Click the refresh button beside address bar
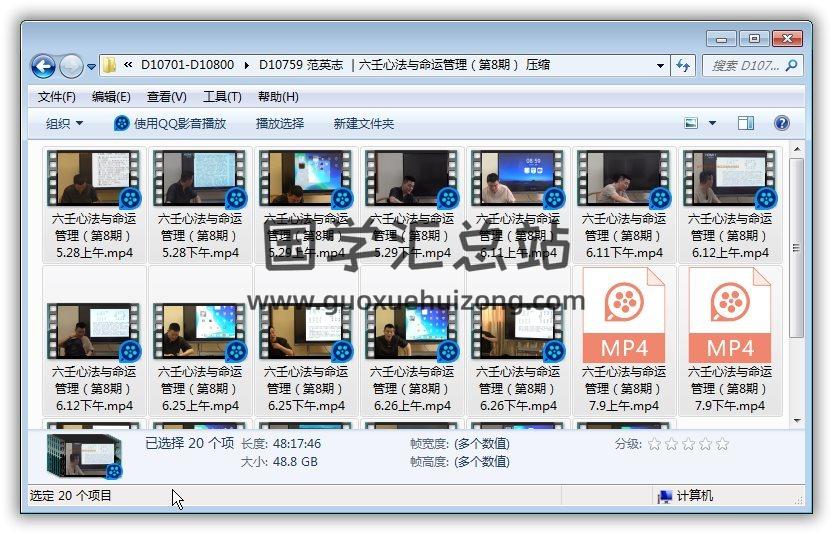833x534 pixels. 683,66
